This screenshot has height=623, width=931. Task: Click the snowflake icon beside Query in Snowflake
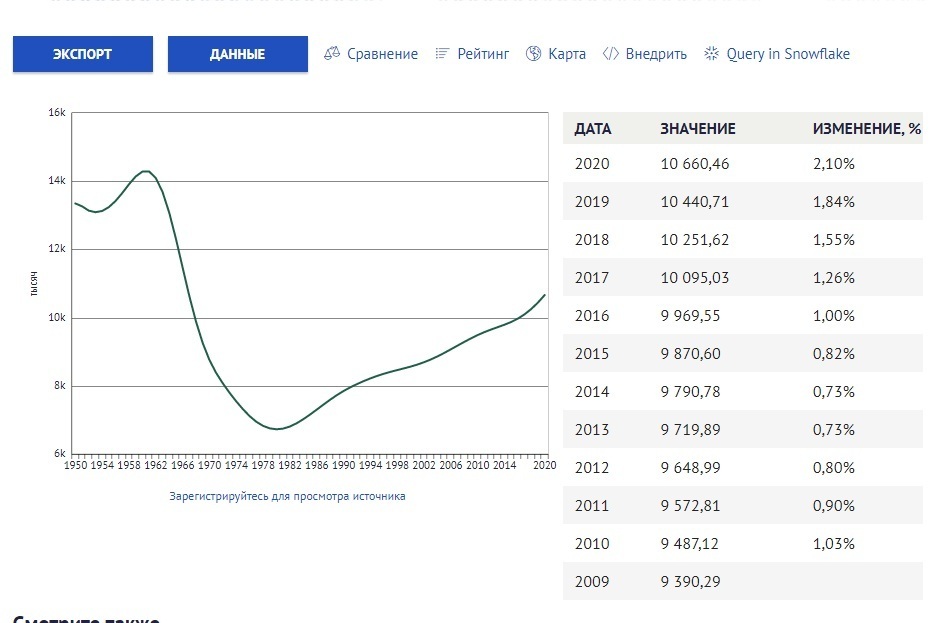point(711,54)
